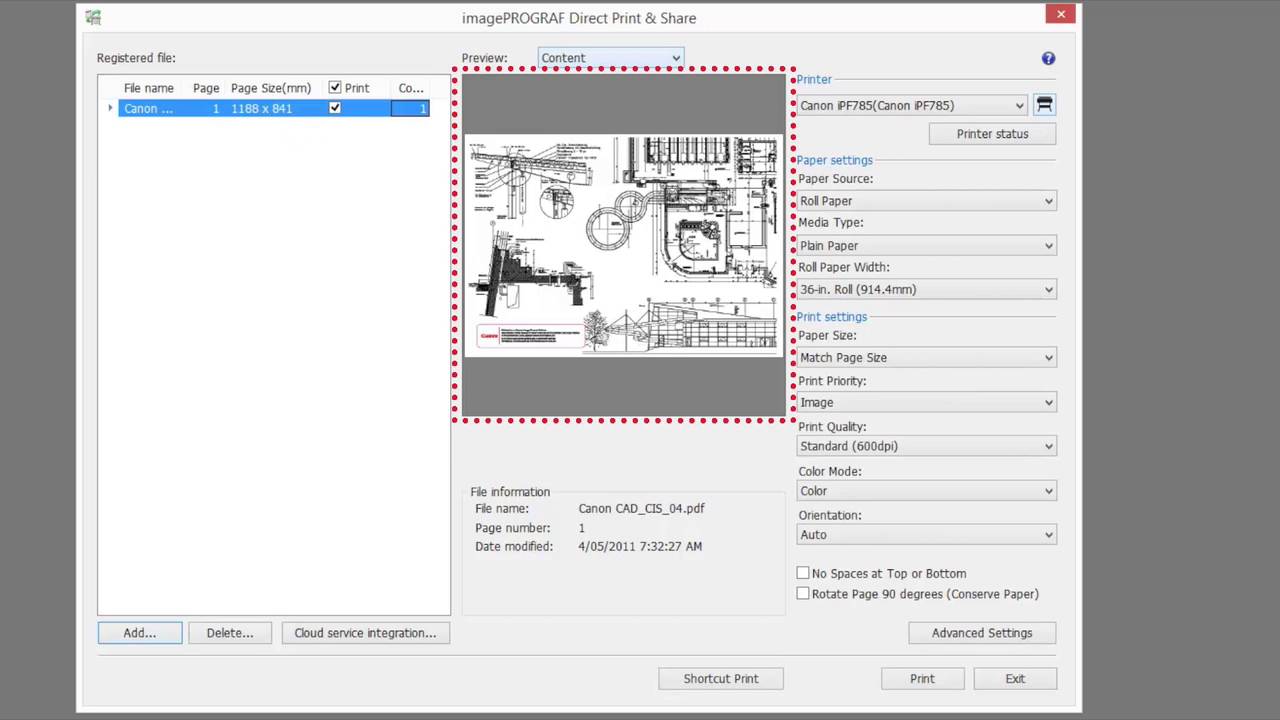
Task: Open the Paper Size dropdown
Action: [x=926, y=357]
